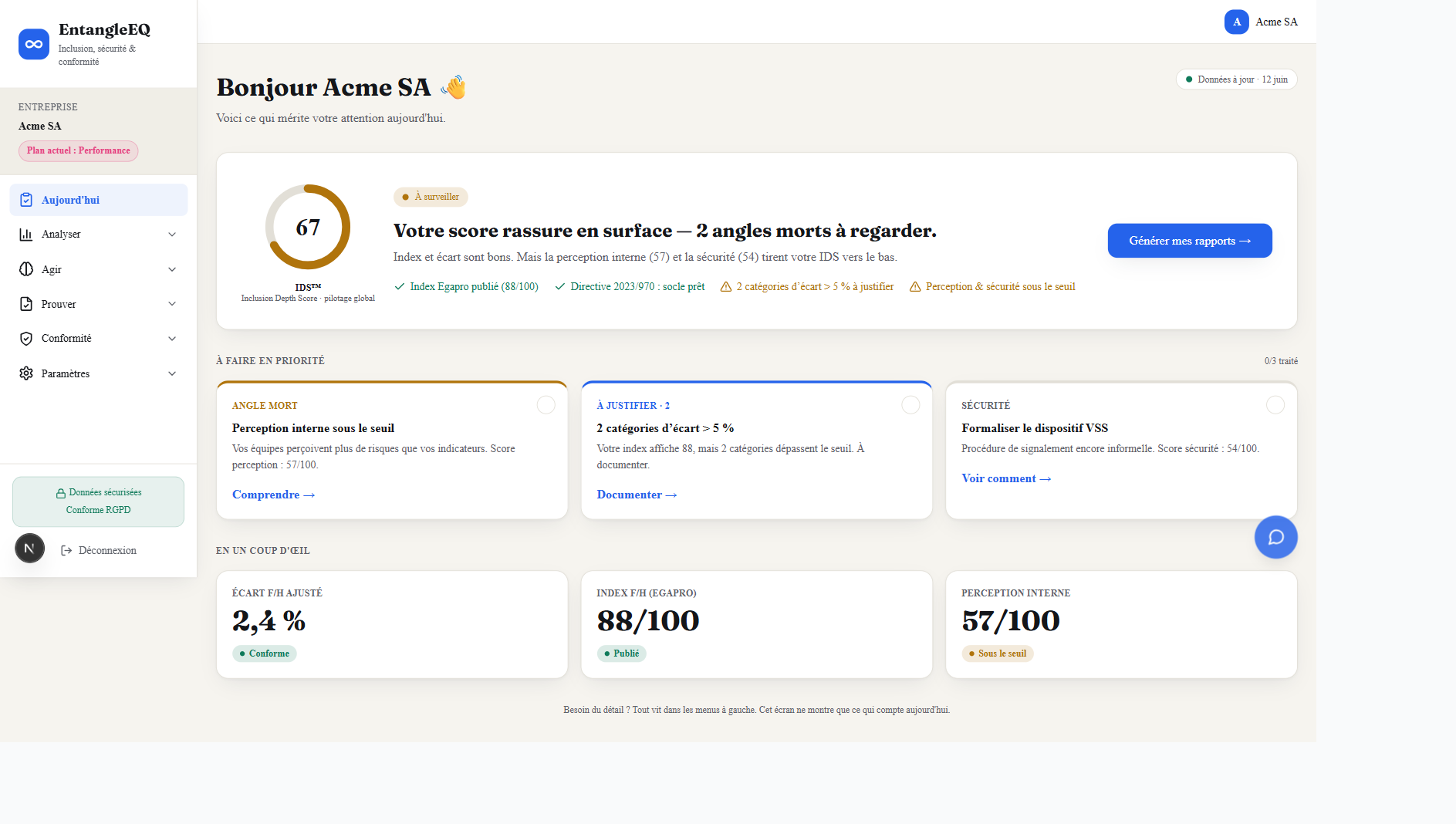The width and height of the screenshot is (1456, 824).
Task: Click the 'Bonjour Acme SA' heading
Action: [323, 87]
